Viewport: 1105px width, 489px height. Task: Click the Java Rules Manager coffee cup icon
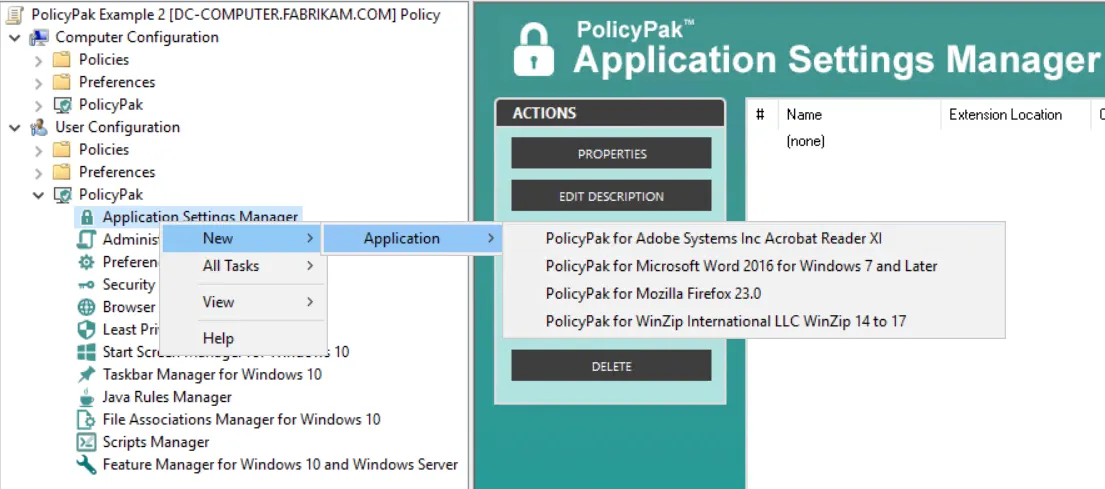tap(86, 397)
